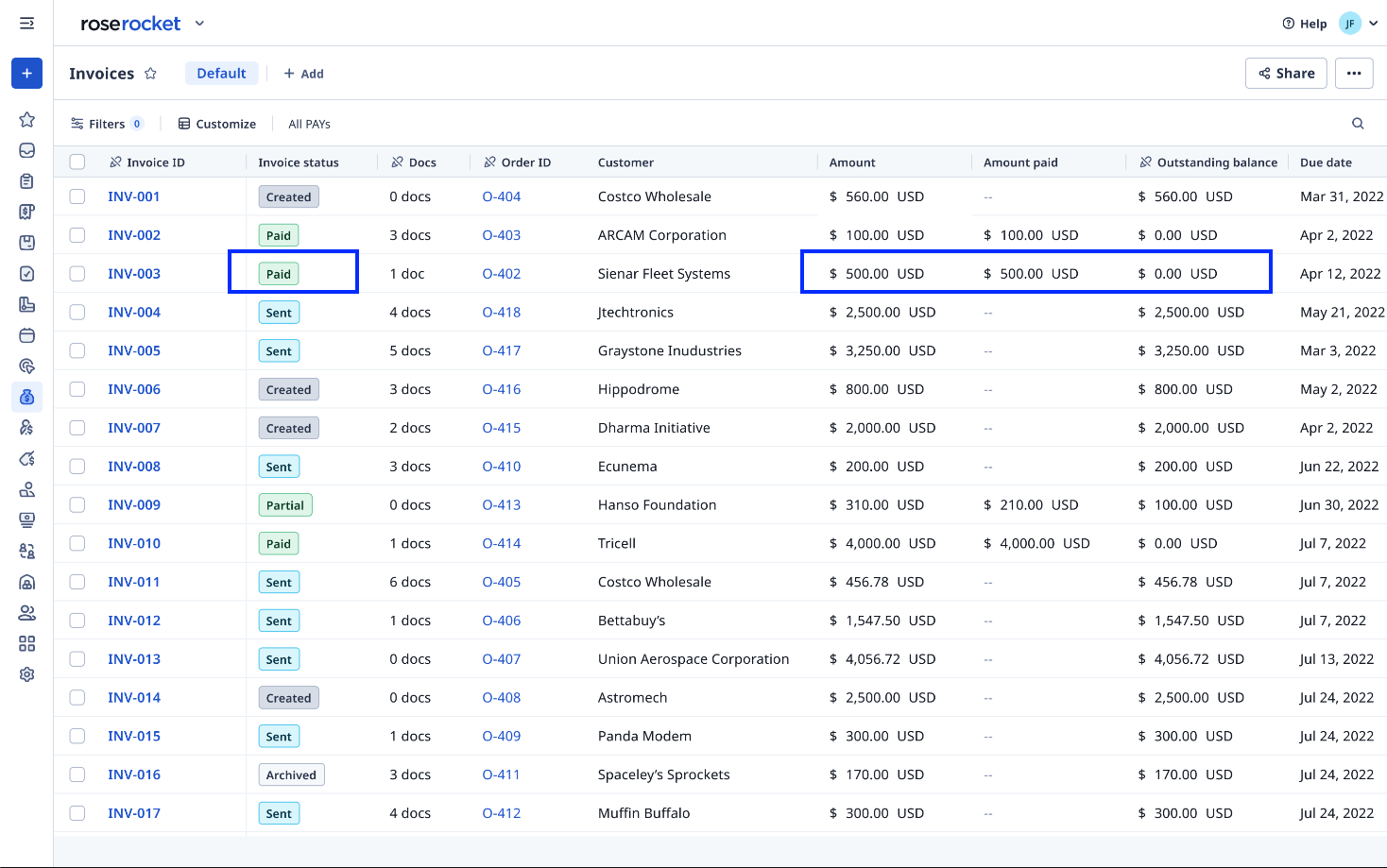Open the floppy disk icon in sidebar
1387x868 pixels.
click(26, 243)
